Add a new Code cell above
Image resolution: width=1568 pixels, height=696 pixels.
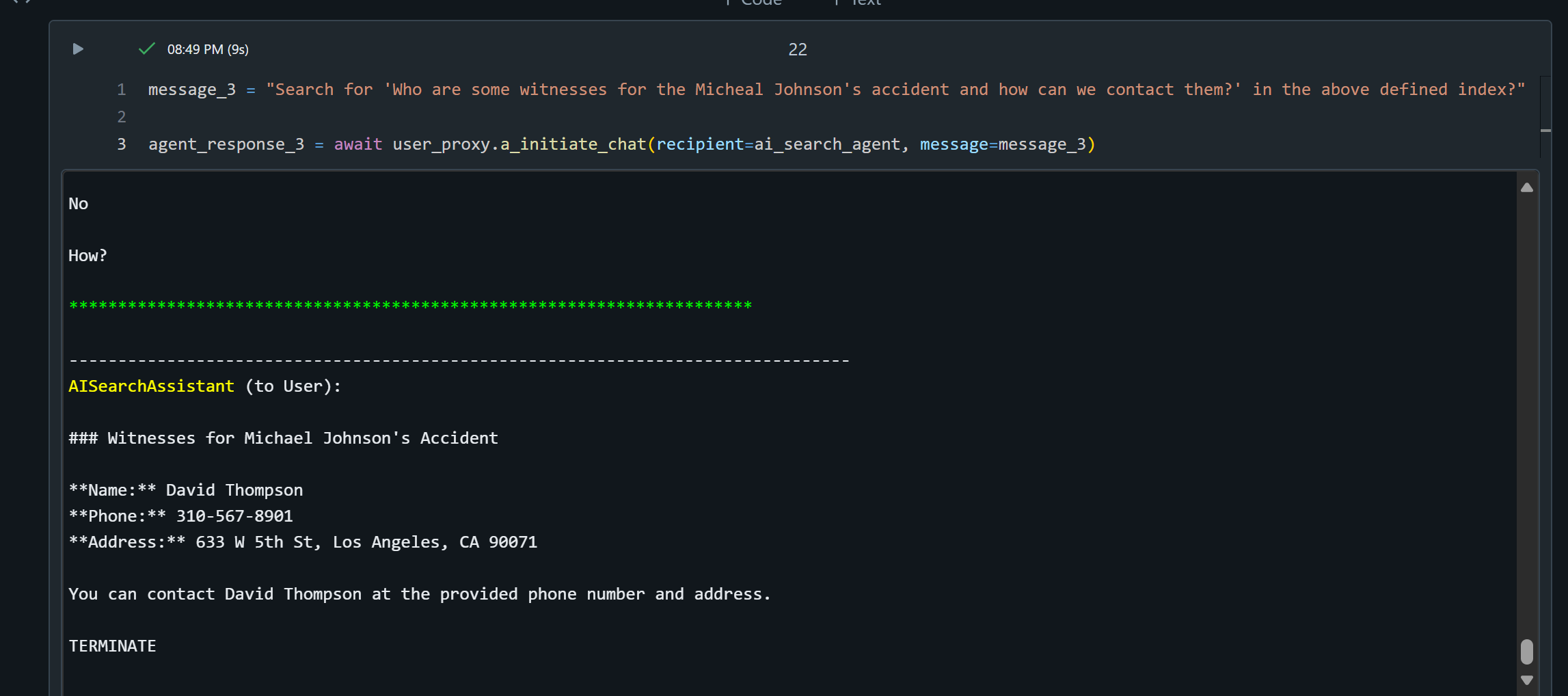[x=755, y=3]
